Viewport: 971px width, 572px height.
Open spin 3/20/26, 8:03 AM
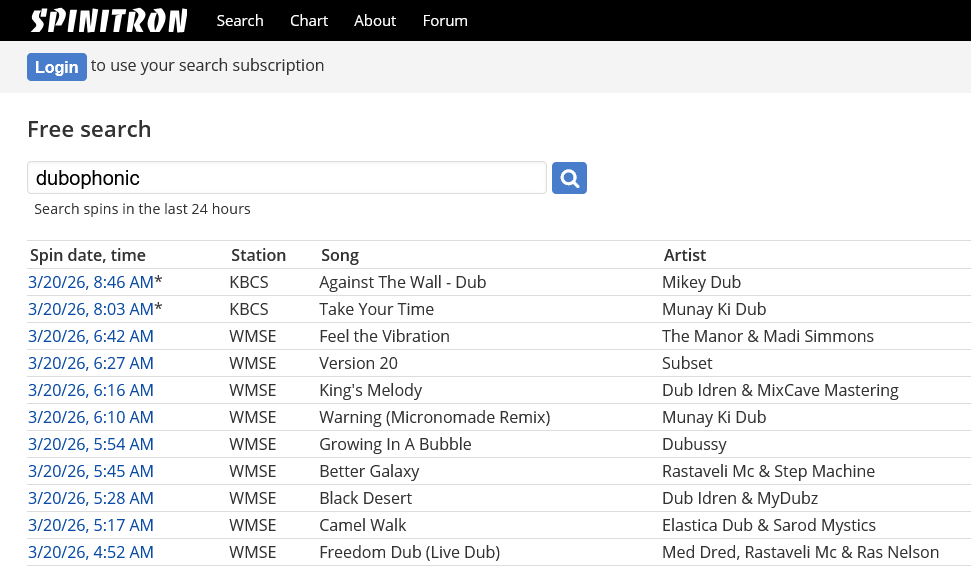click(x=90, y=310)
